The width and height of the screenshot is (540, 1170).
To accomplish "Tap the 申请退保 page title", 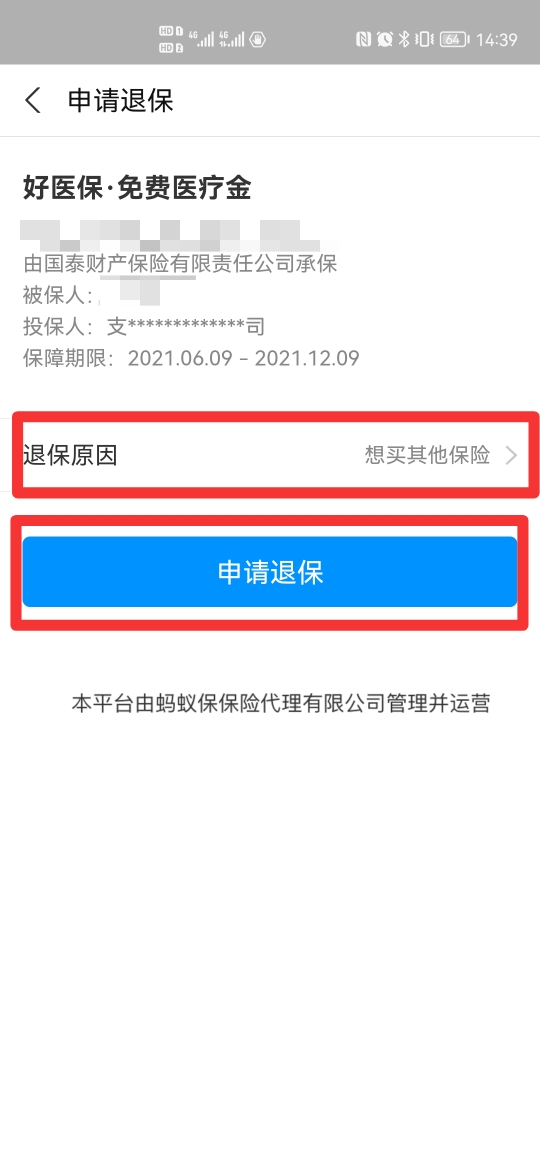I will click(x=121, y=100).
